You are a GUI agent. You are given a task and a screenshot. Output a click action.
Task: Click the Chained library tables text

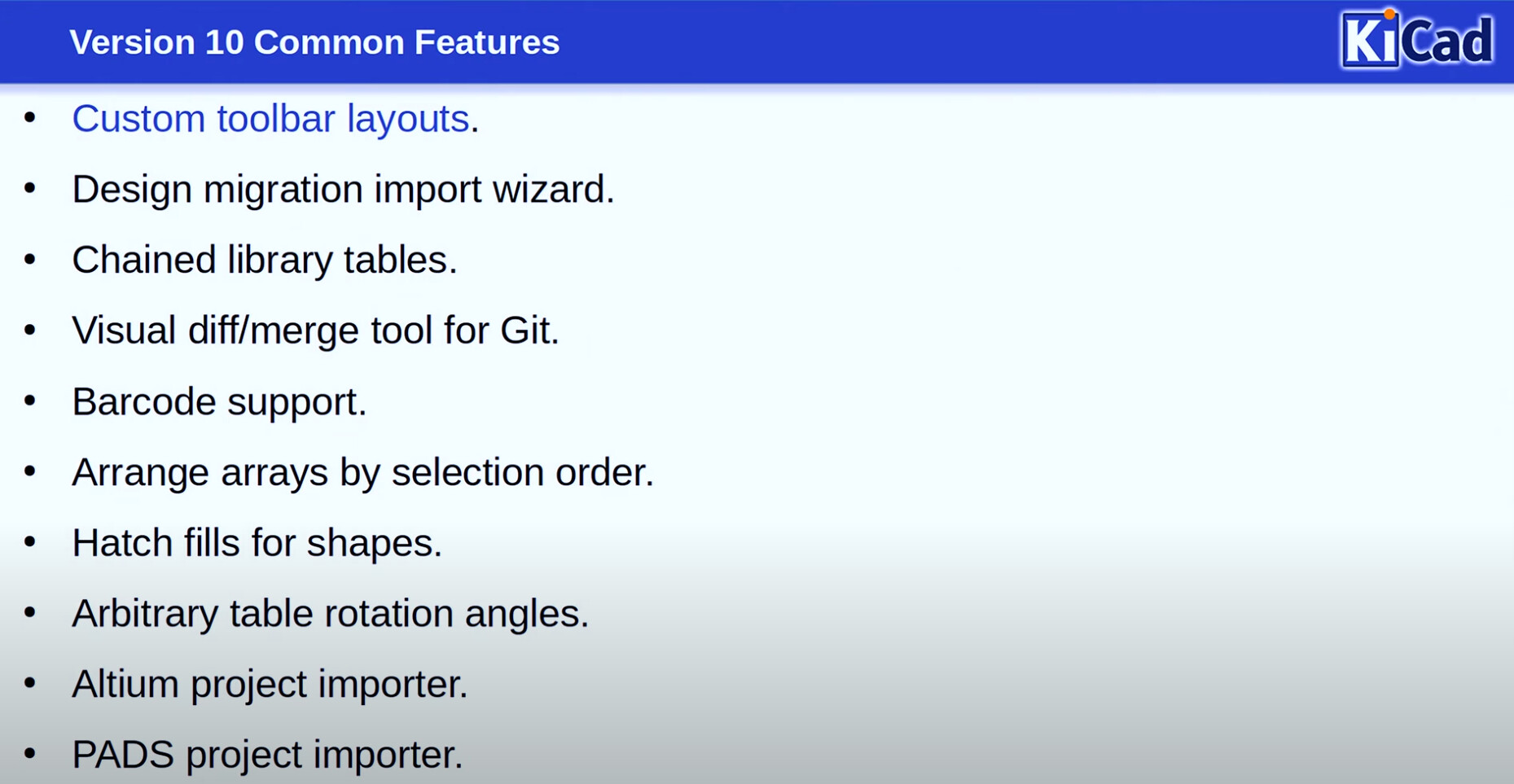(265, 261)
